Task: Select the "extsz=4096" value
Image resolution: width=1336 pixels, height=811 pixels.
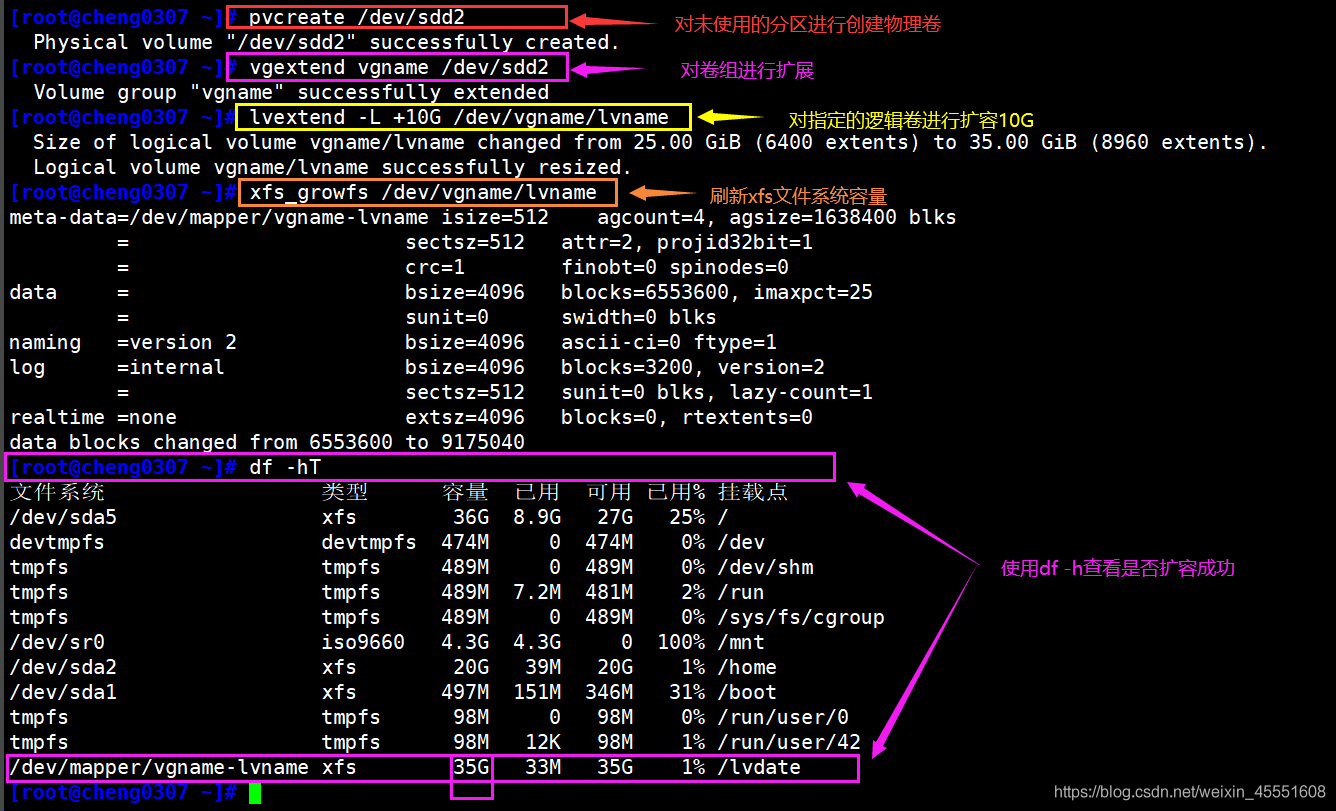Action: point(465,417)
